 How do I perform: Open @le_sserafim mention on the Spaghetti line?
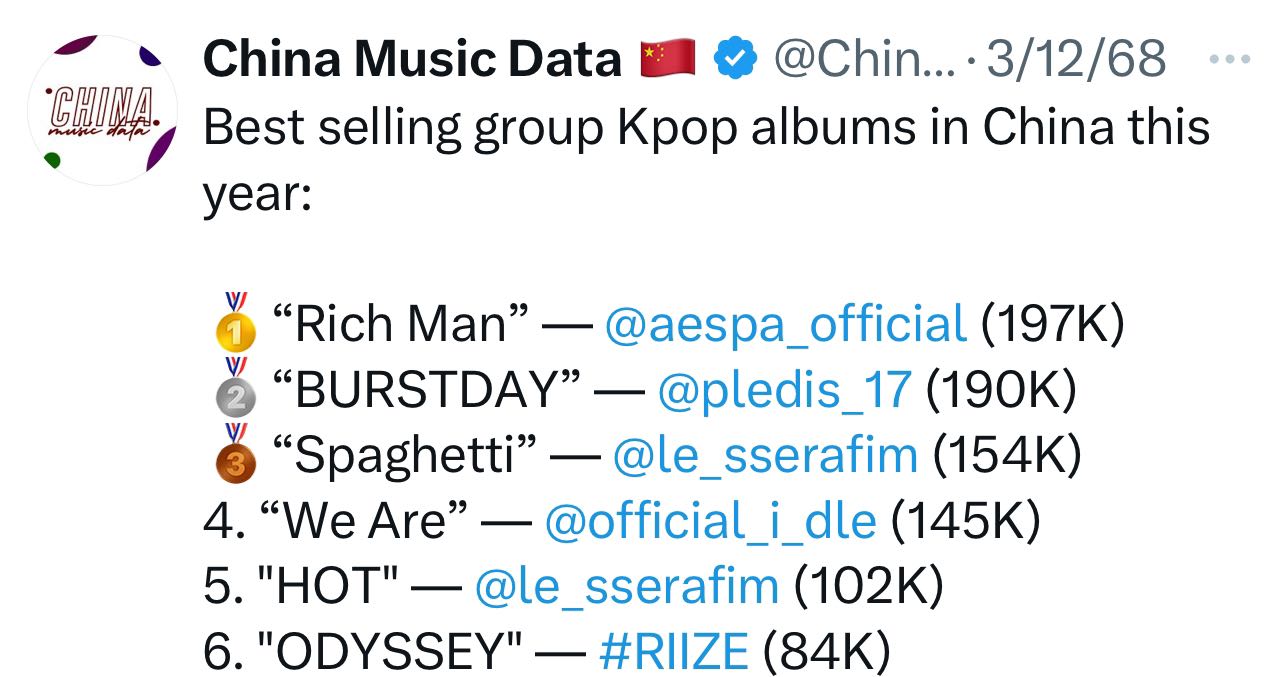(764, 456)
